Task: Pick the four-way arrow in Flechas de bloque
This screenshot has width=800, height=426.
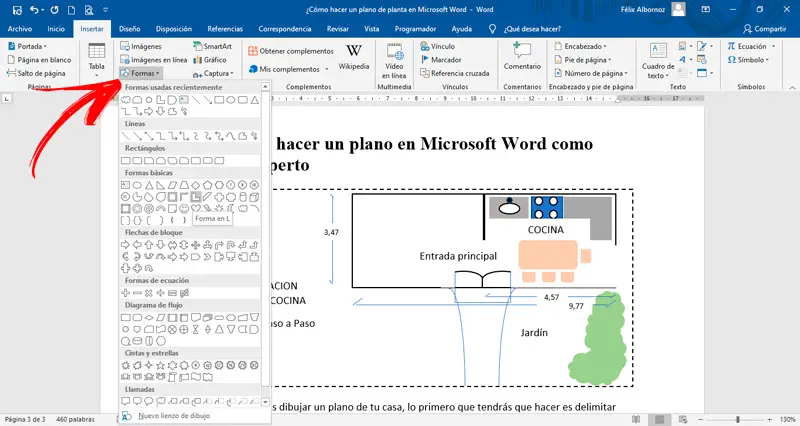Action: (x=196, y=245)
